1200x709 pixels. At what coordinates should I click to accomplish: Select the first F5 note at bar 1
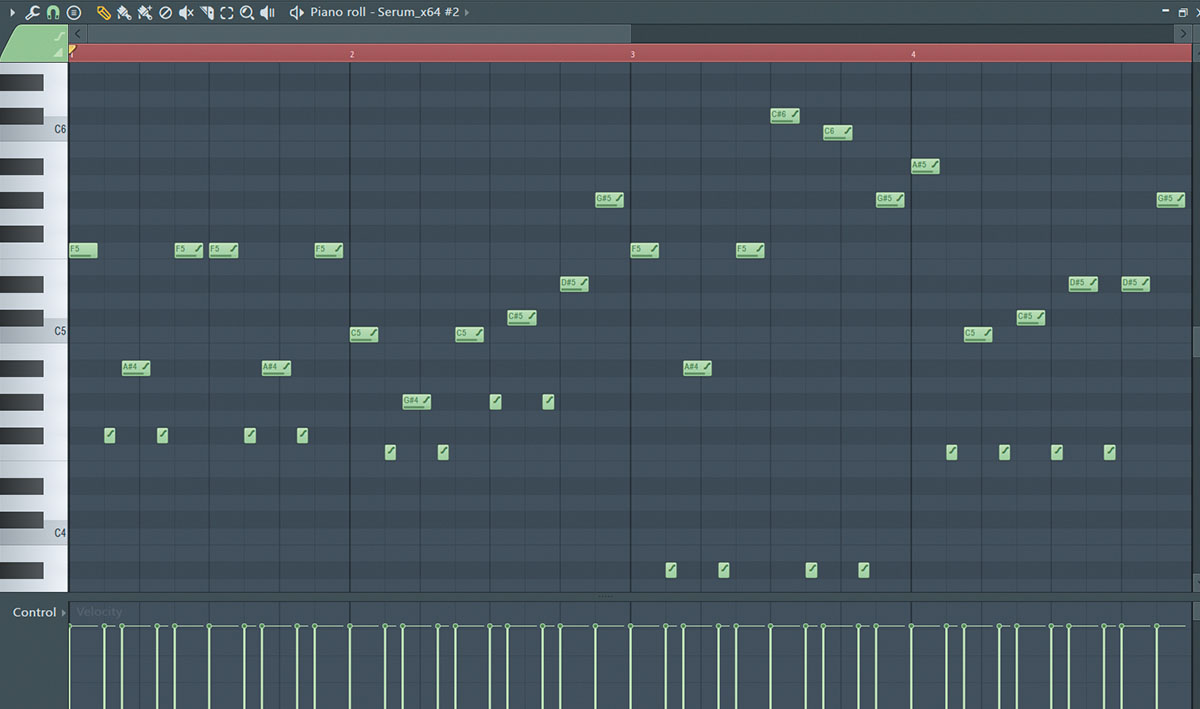coord(83,250)
